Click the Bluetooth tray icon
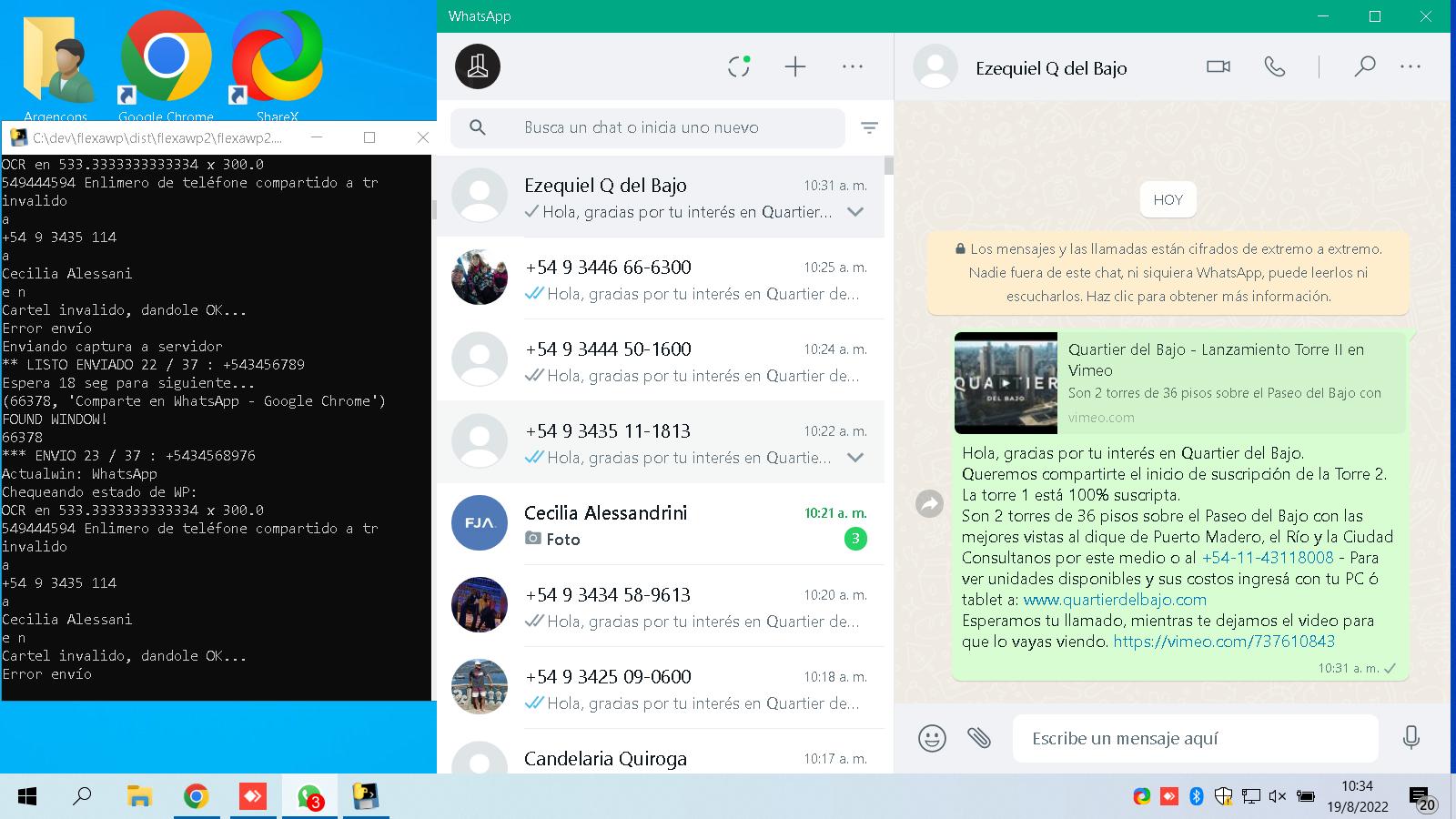This screenshot has width=1456, height=819. 1197,797
